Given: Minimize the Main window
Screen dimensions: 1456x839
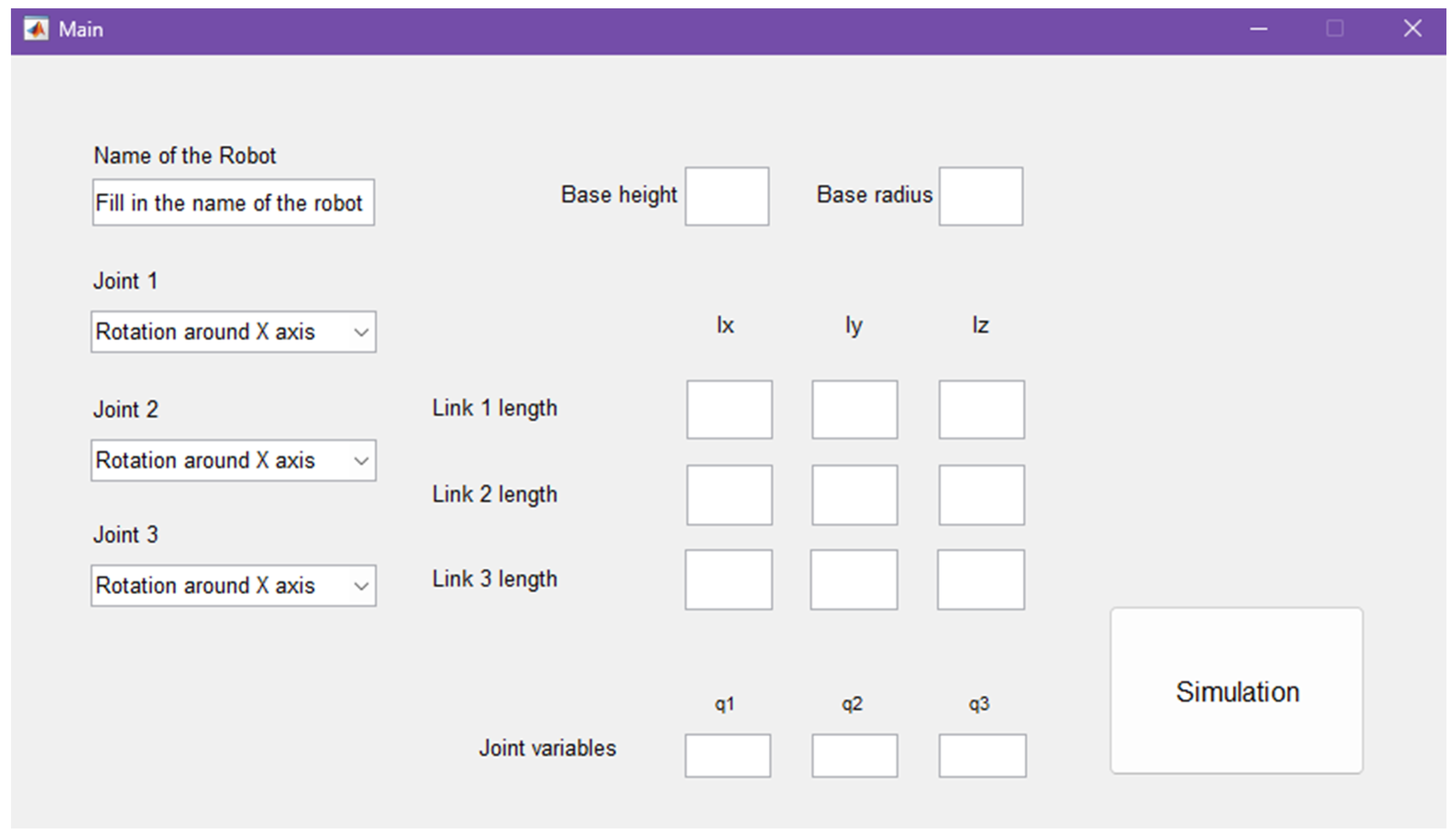Looking at the screenshot, I should (x=1258, y=29).
